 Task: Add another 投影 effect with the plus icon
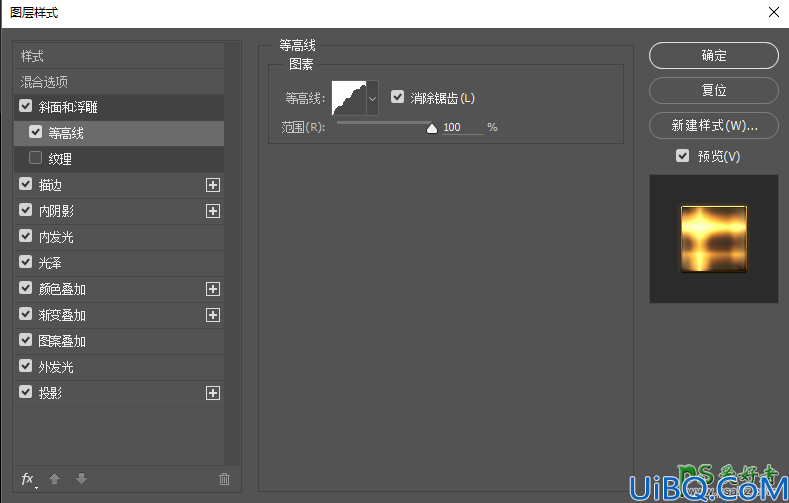pos(213,393)
